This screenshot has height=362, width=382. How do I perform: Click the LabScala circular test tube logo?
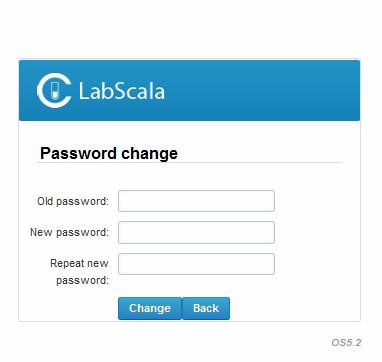pyautogui.click(x=54, y=90)
